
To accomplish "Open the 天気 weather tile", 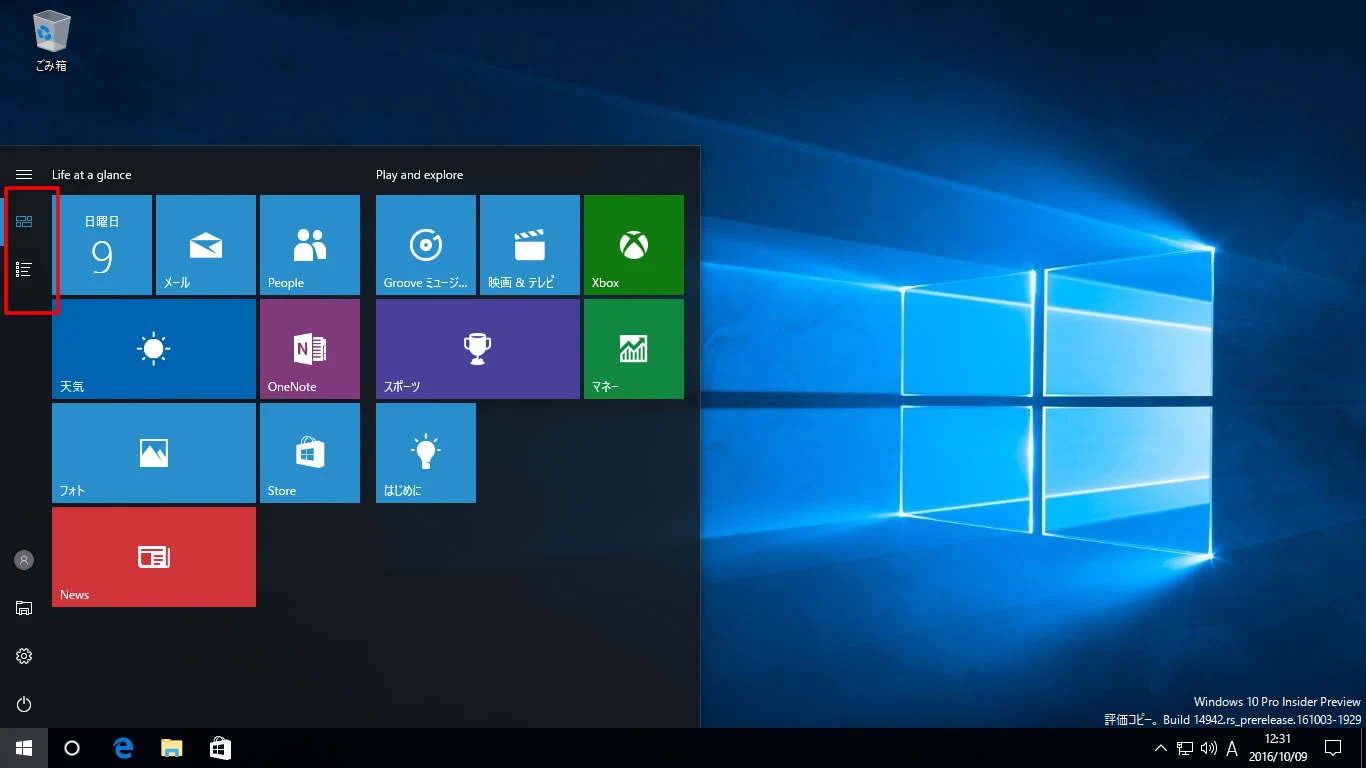I will (x=154, y=349).
